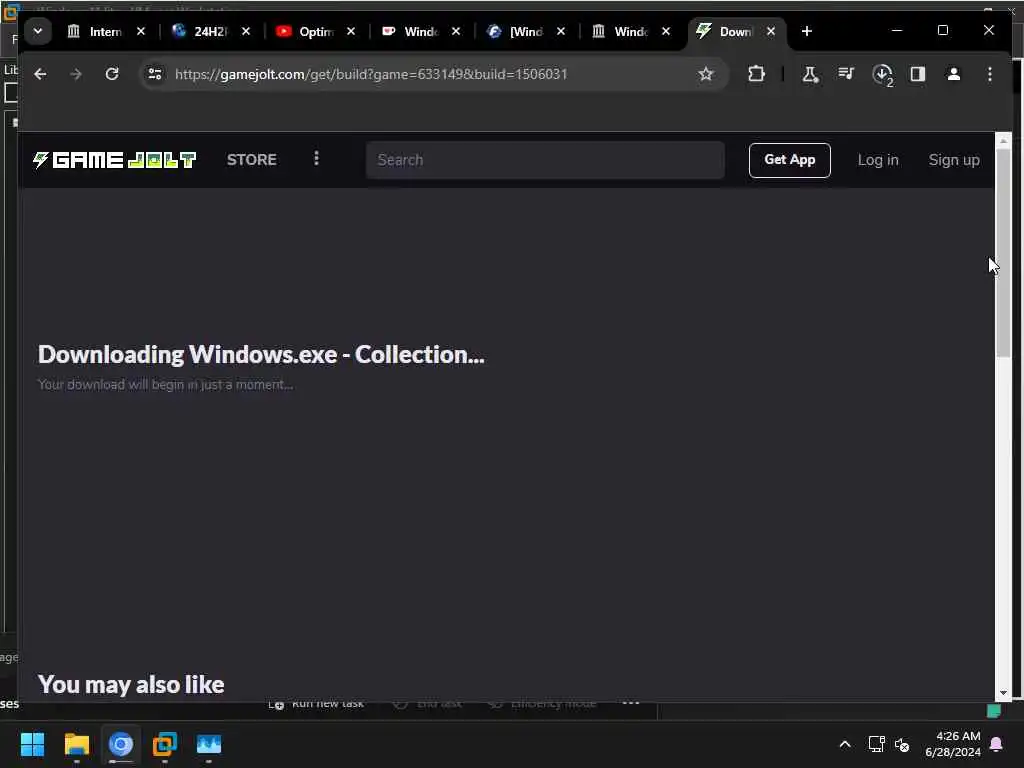The width and height of the screenshot is (1024, 768).
Task: Click the Sign up link
Action: tap(954, 160)
